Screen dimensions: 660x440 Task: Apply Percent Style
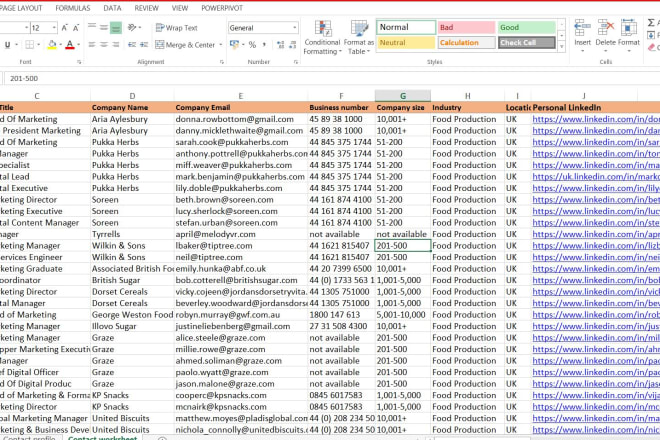point(252,45)
